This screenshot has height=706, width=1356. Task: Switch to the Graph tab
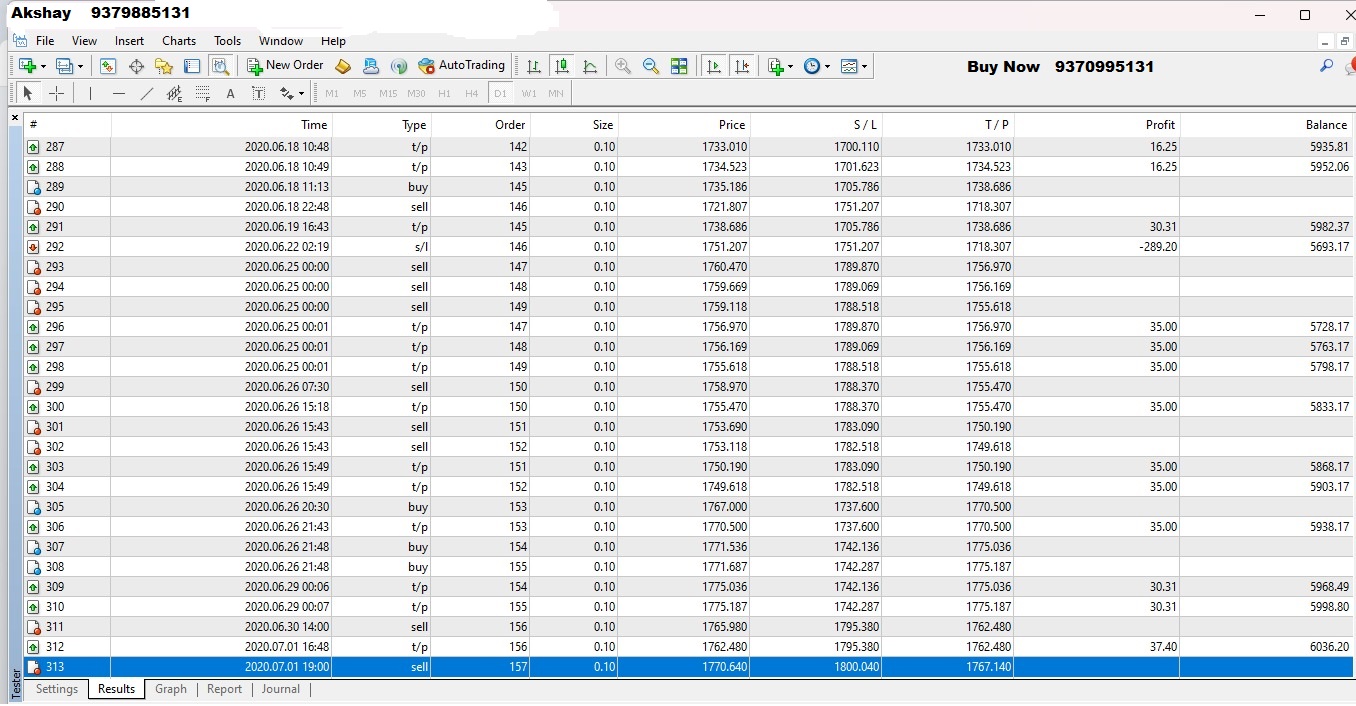(171, 689)
